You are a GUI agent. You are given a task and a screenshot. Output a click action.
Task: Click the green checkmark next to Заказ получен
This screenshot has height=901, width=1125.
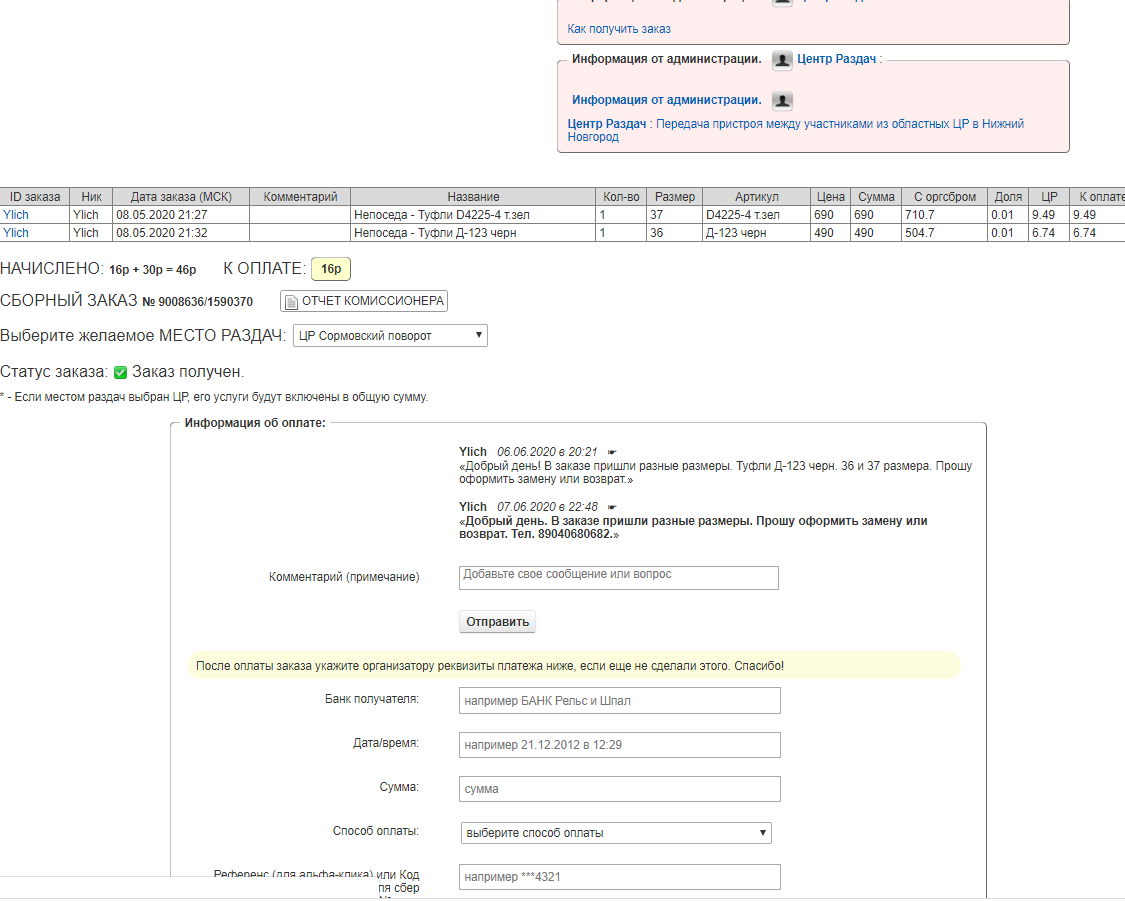click(x=120, y=373)
